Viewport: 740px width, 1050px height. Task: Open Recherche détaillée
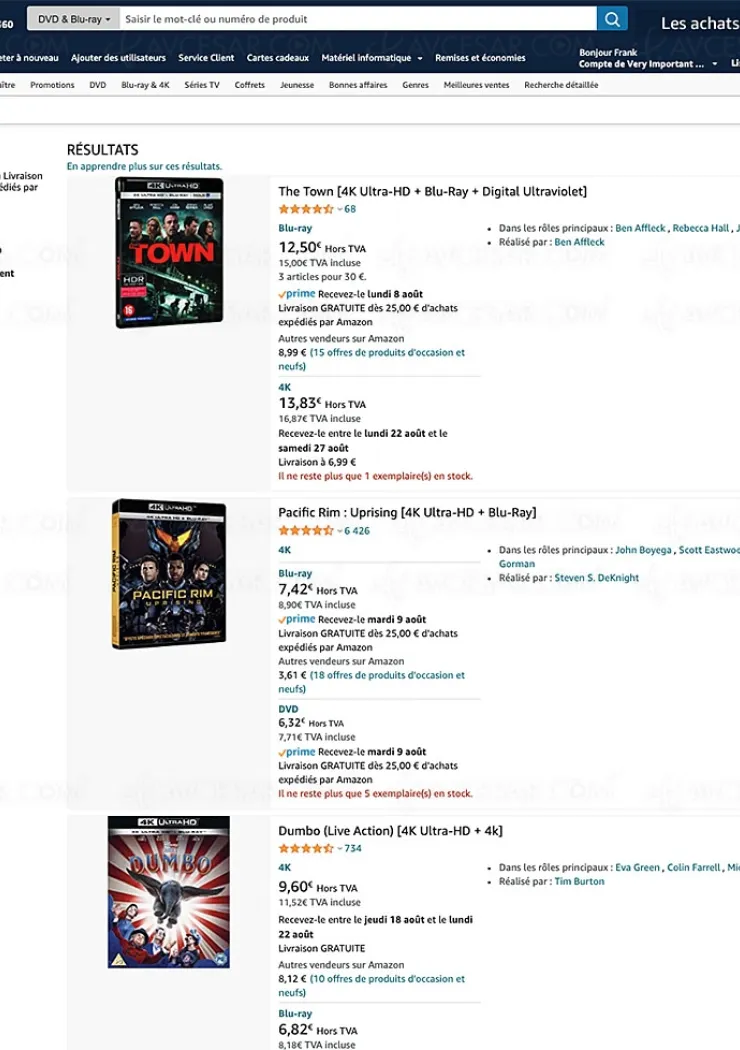coord(561,85)
